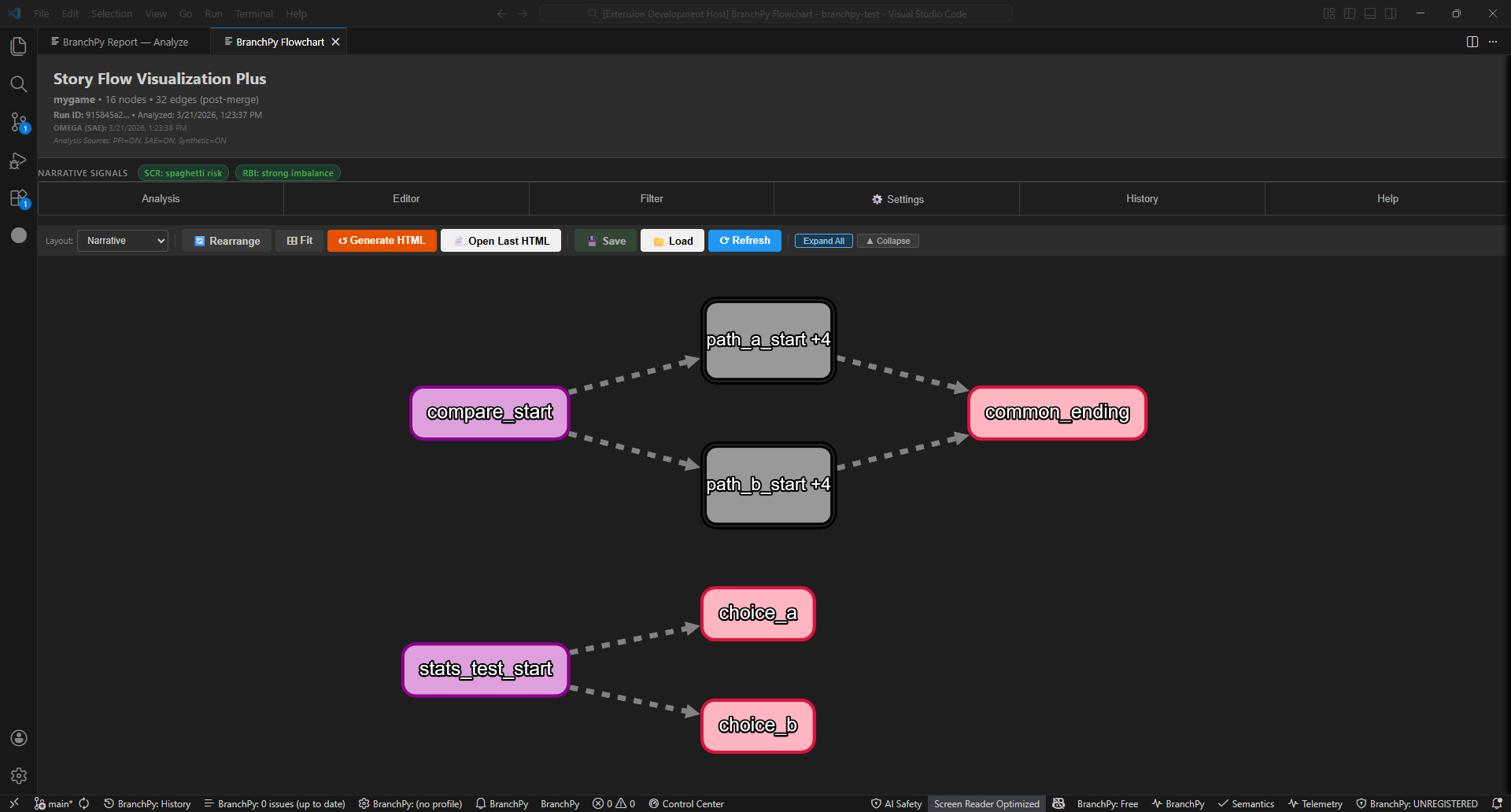Click the Collapse button
The height and width of the screenshot is (812, 1511).
point(888,241)
